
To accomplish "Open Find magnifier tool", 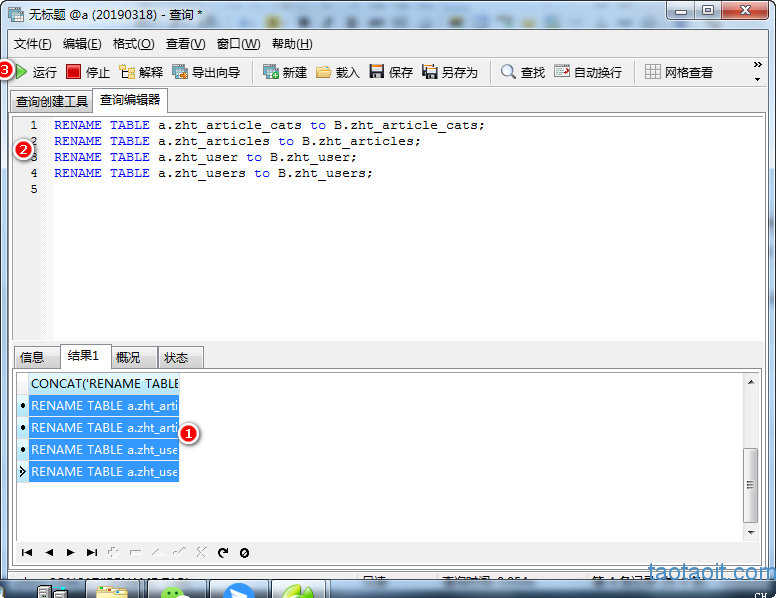I will (x=508, y=72).
